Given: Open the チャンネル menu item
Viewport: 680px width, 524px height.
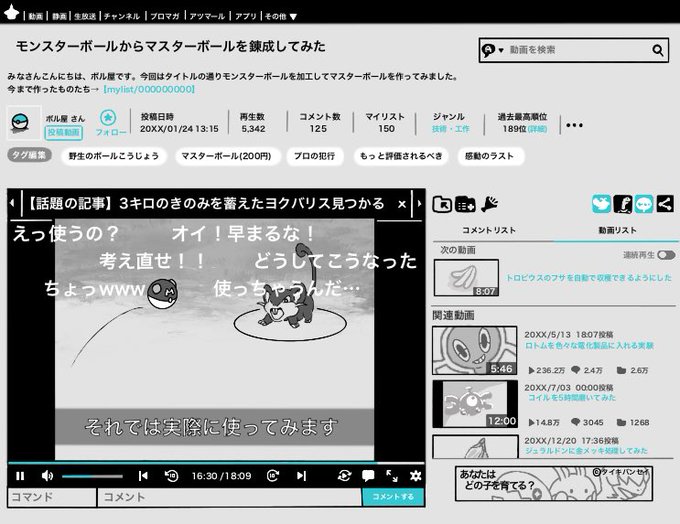Looking at the screenshot, I should pyautogui.click(x=122, y=16).
